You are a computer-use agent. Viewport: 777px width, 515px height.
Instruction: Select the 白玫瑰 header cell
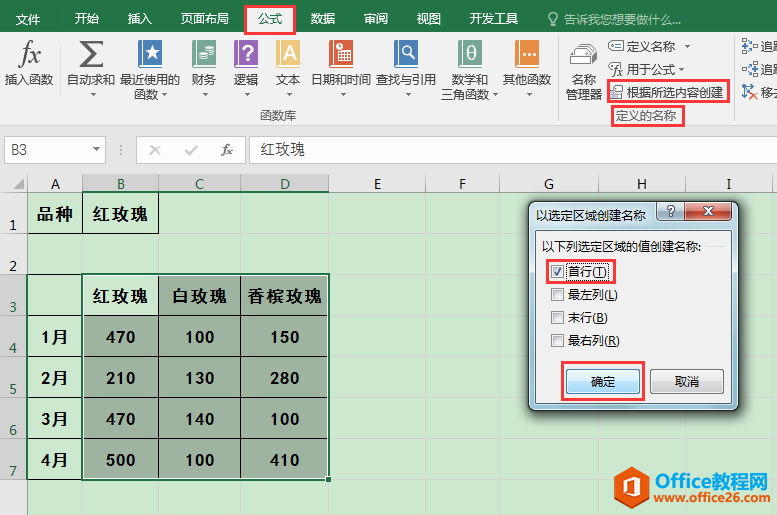(200, 295)
